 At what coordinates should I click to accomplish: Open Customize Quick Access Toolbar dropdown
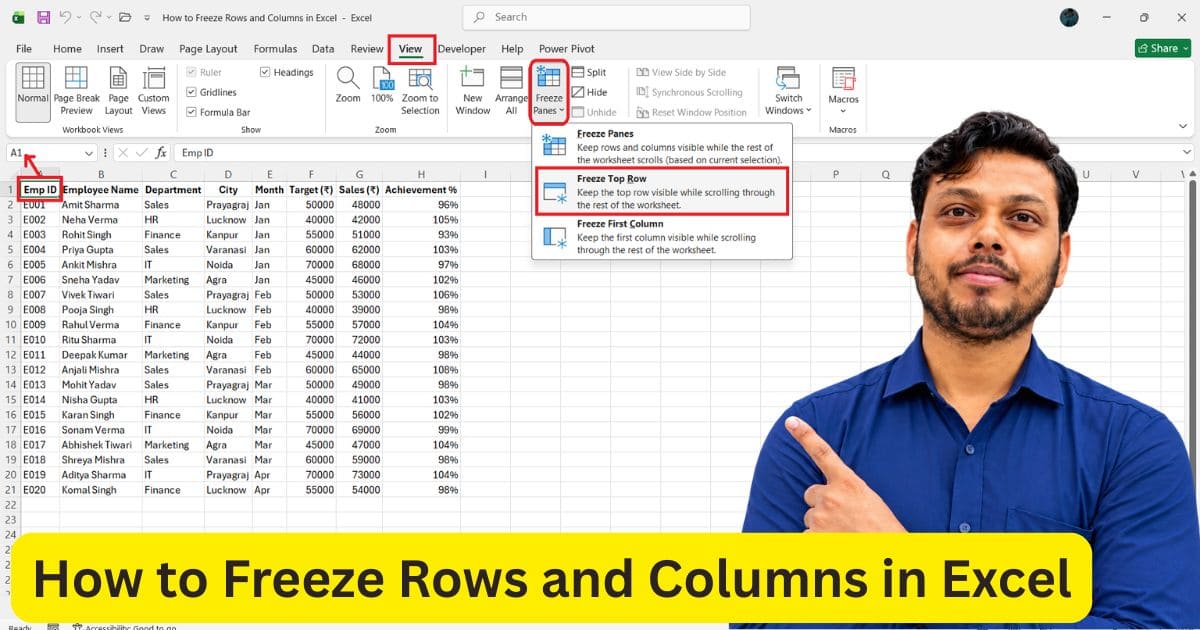coord(147,17)
